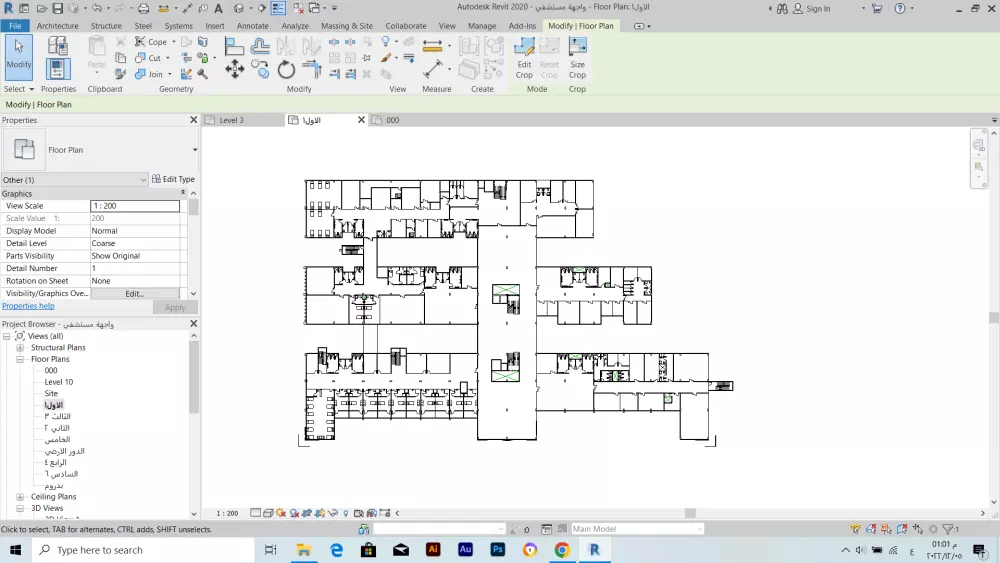1000x563 pixels.
Task: Click the Trim/Extend to Corner tool
Action: (312, 69)
